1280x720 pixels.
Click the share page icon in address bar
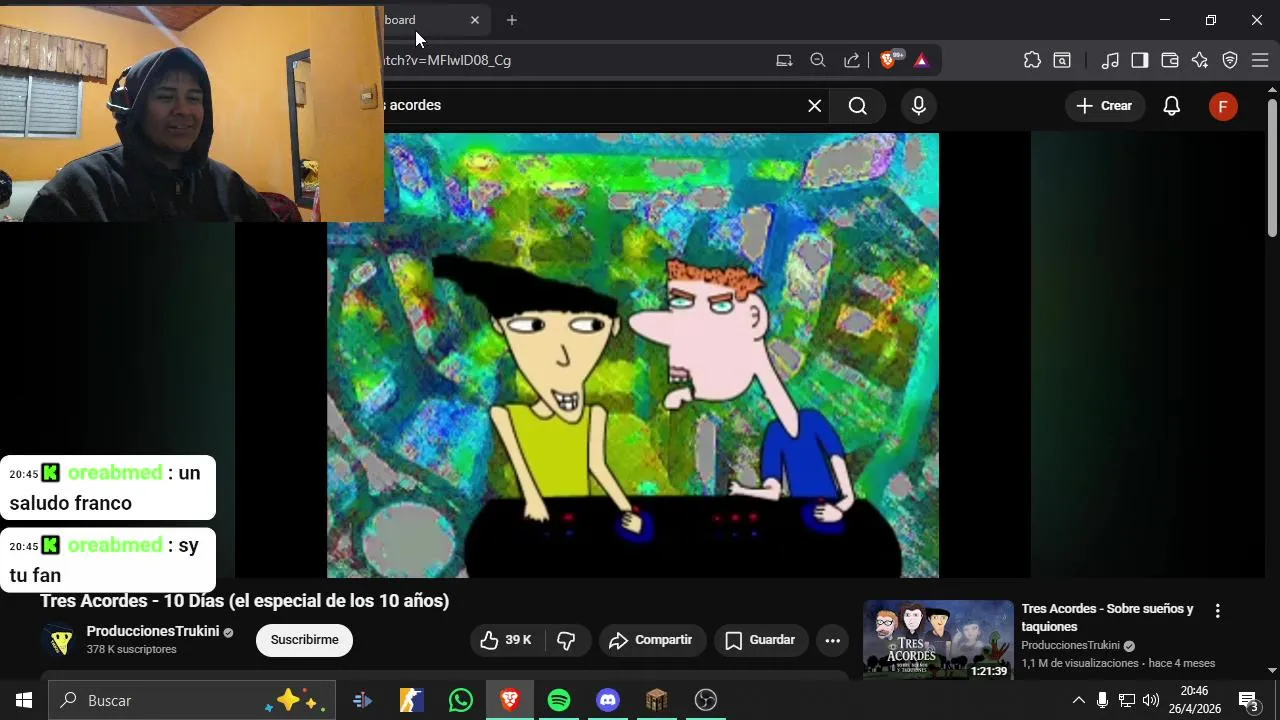click(x=852, y=60)
